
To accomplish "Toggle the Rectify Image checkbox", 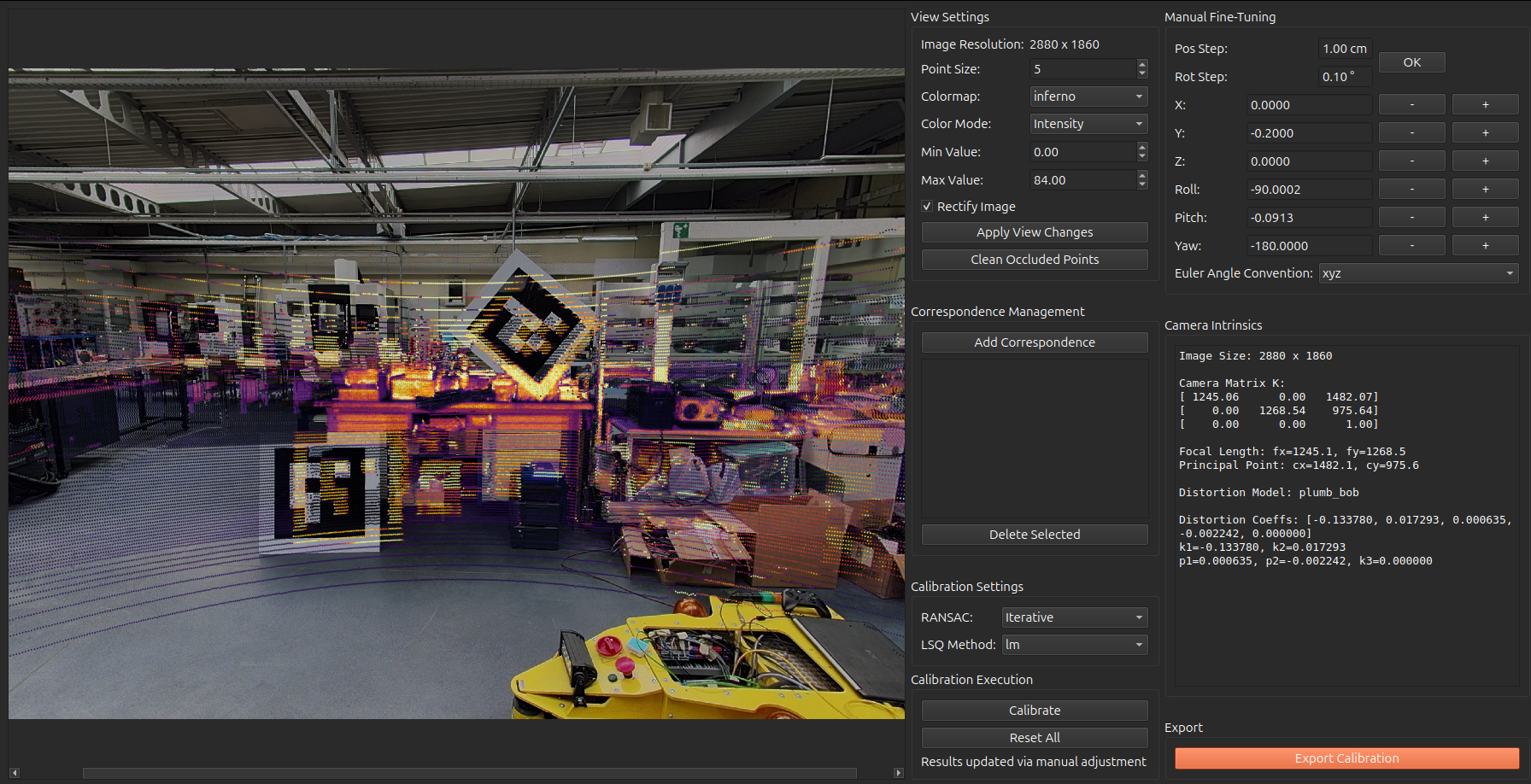I will 927,207.
